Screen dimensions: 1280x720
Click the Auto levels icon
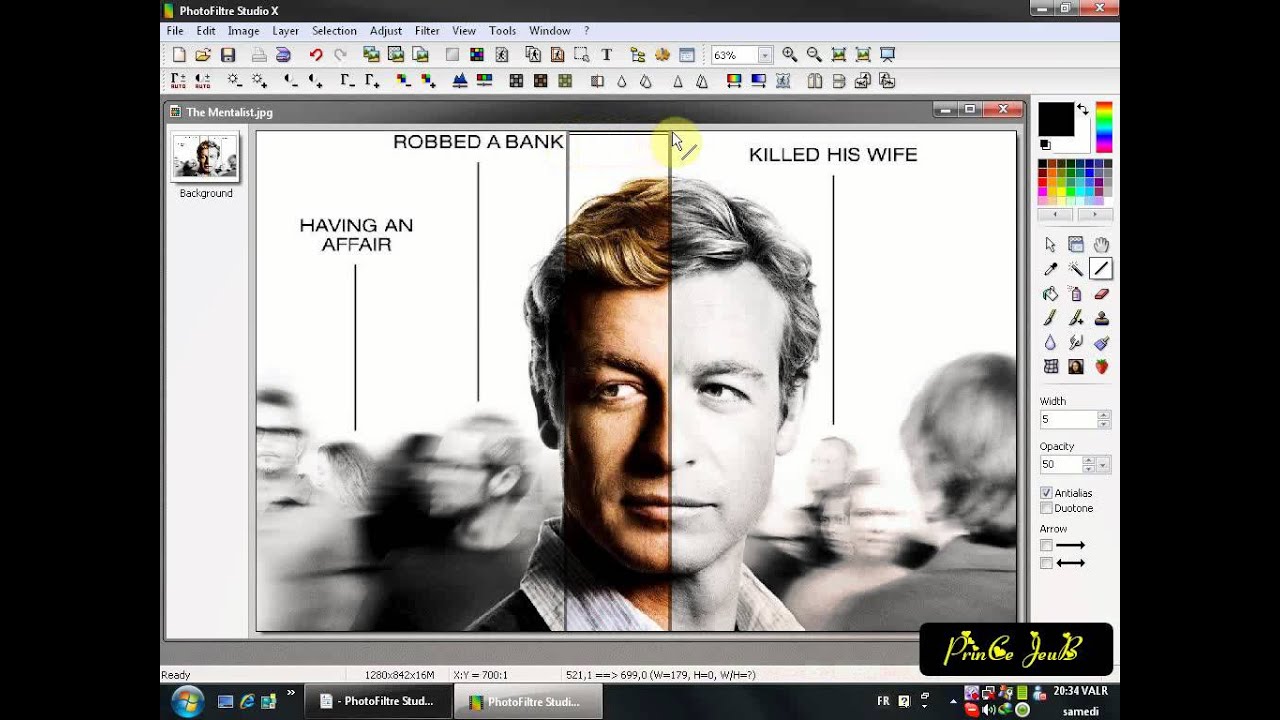[x=178, y=80]
